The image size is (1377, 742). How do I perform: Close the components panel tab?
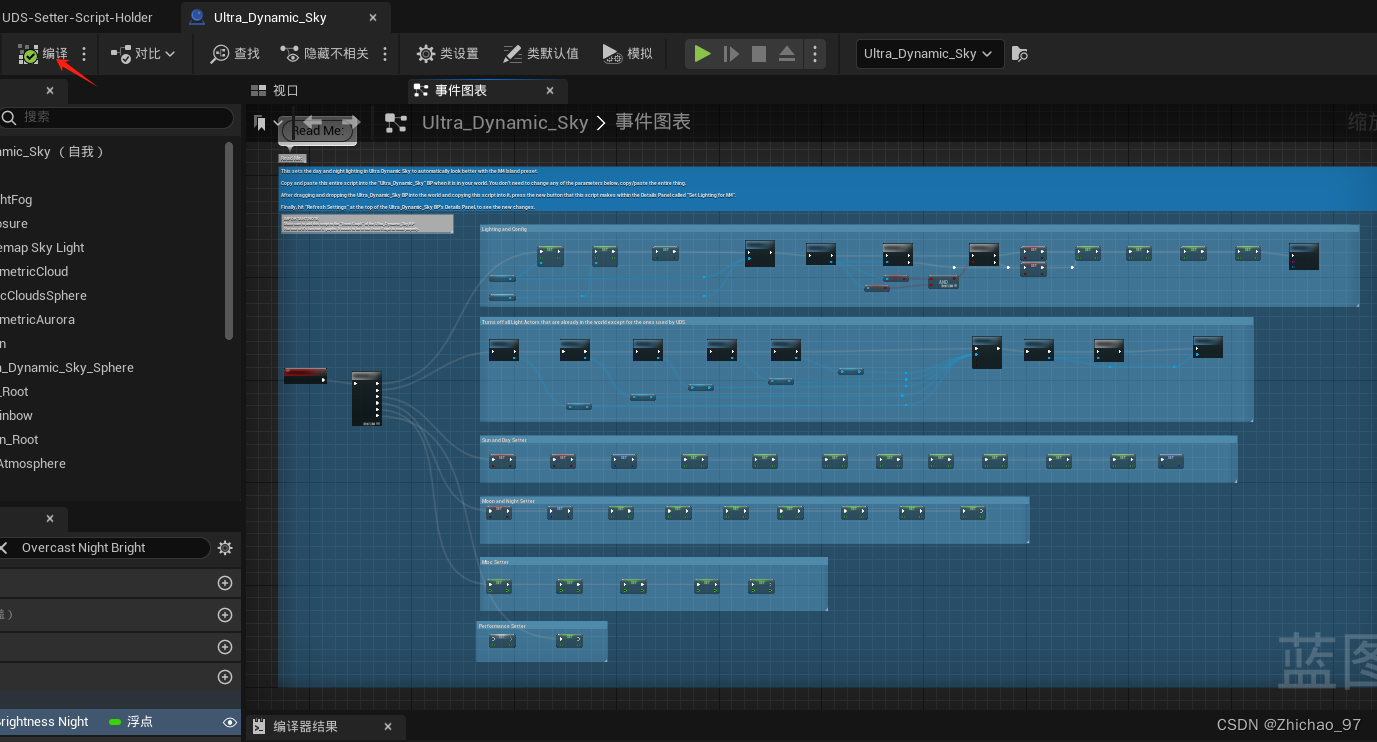tap(50, 90)
